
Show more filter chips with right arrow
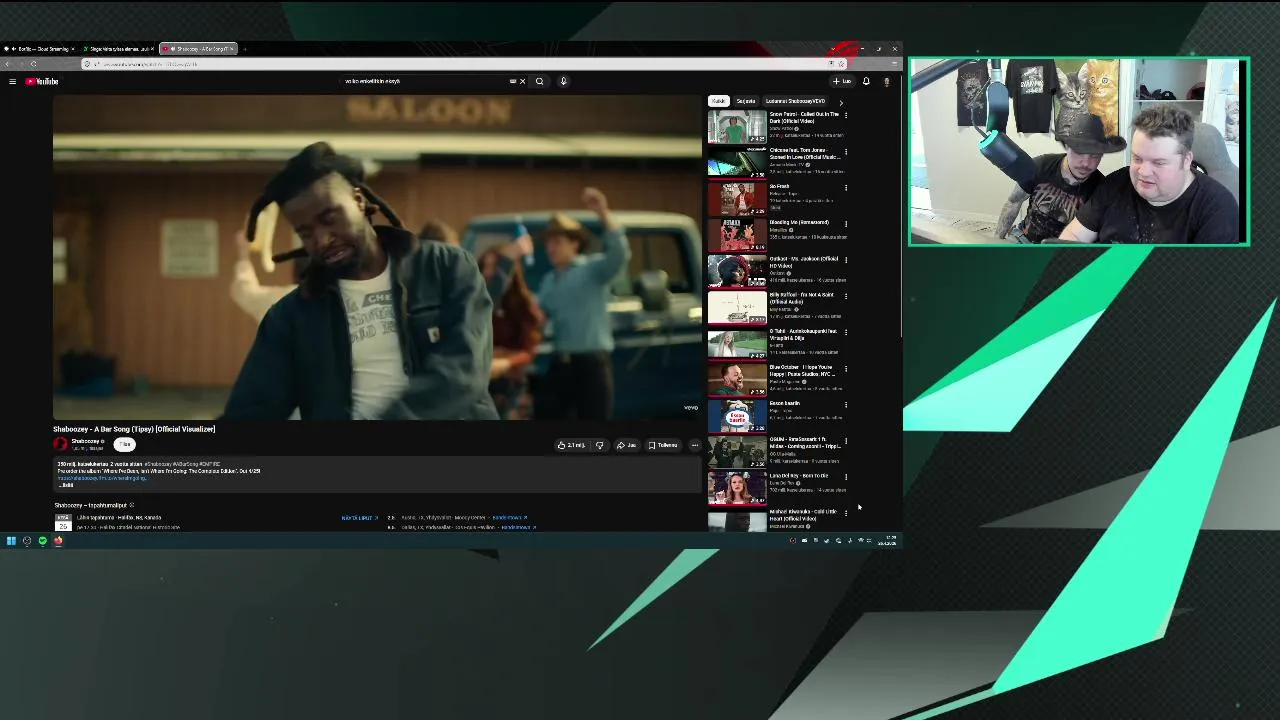point(841,102)
